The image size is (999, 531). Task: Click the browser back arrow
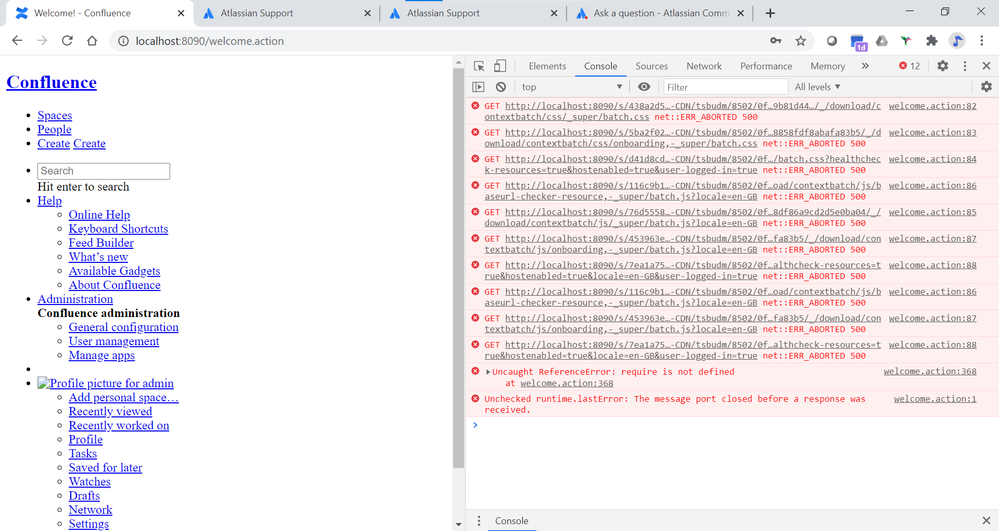(x=17, y=41)
